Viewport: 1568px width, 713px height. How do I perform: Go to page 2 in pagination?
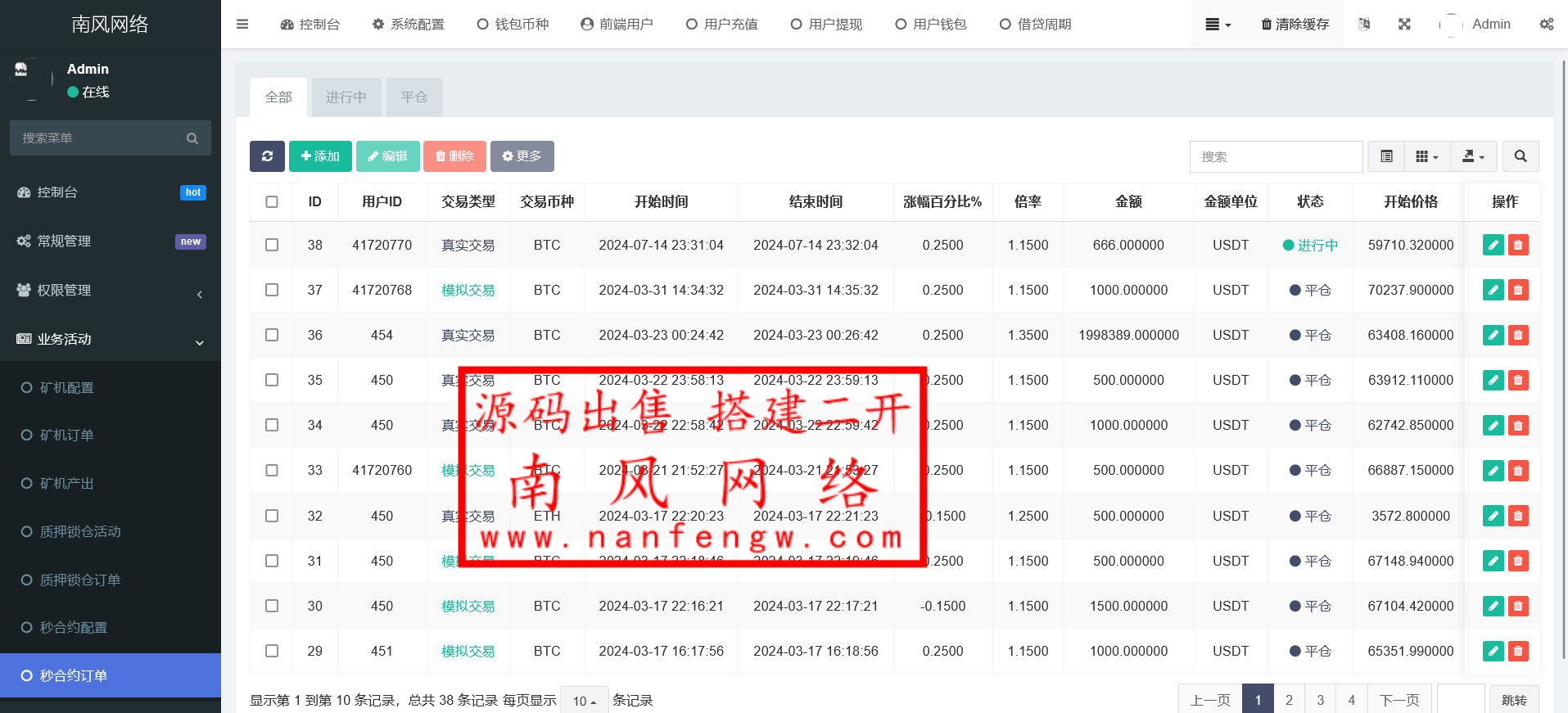[1289, 700]
